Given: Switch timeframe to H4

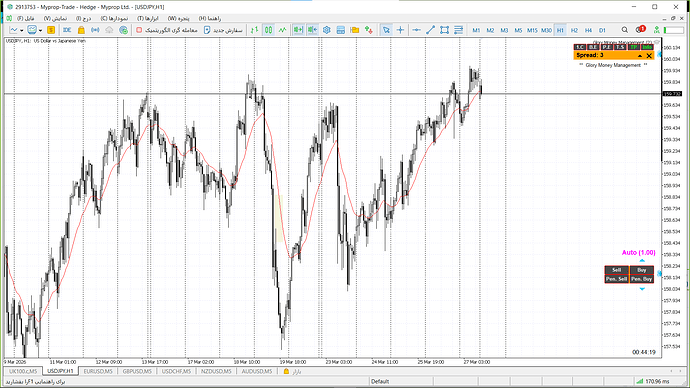Looking at the screenshot, I should pyautogui.click(x=588, y=30).
